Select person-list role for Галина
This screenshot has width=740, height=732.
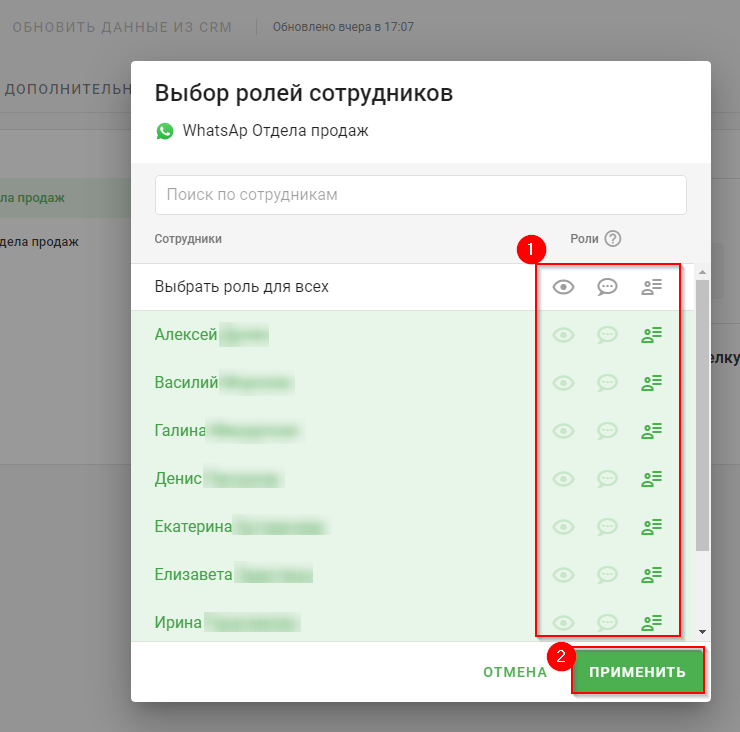652,431
